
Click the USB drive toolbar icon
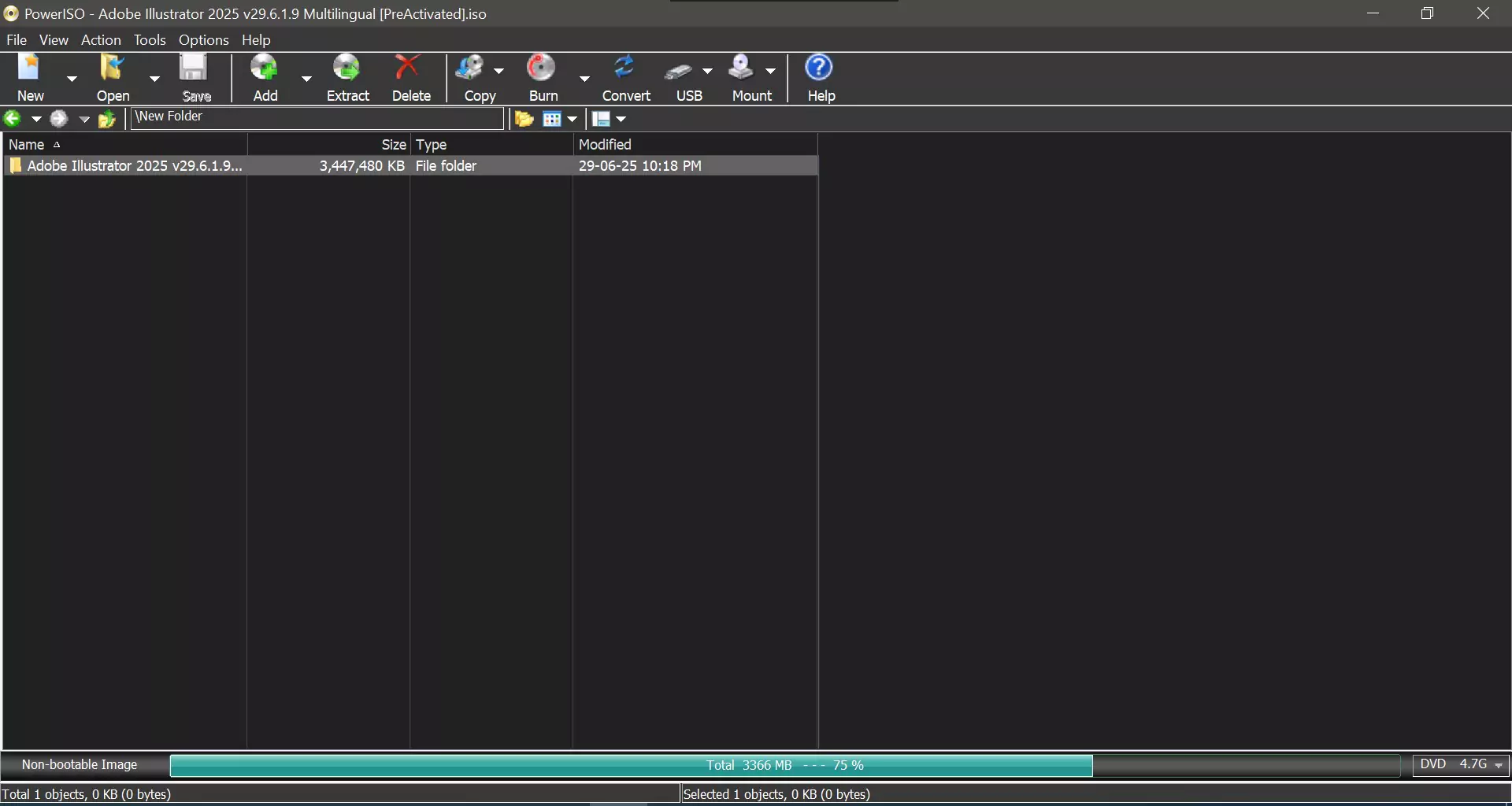click(678, 72)
